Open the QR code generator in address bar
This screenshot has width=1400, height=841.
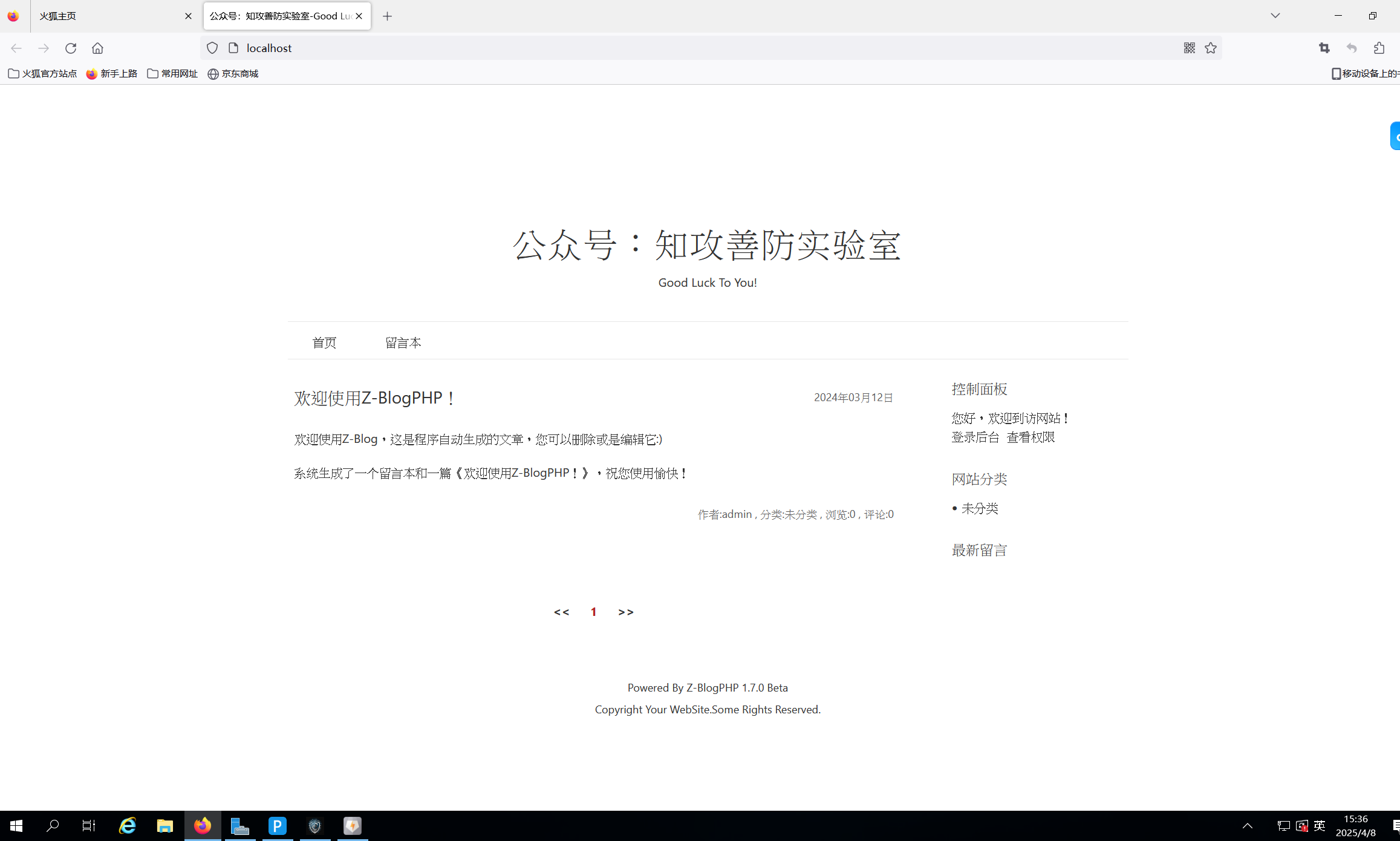[x=1189, y=48]
